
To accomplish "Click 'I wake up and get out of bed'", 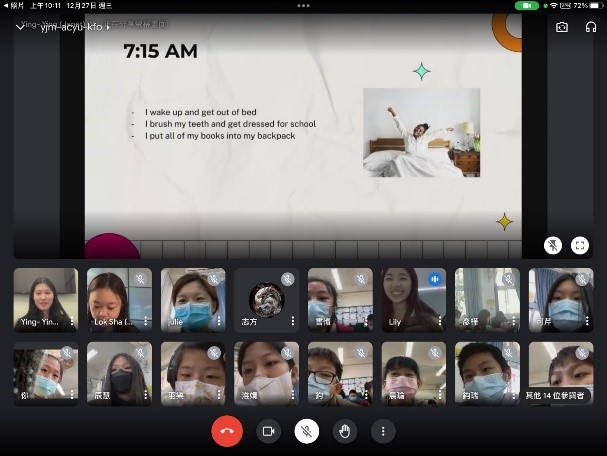I will click(201, 112).
